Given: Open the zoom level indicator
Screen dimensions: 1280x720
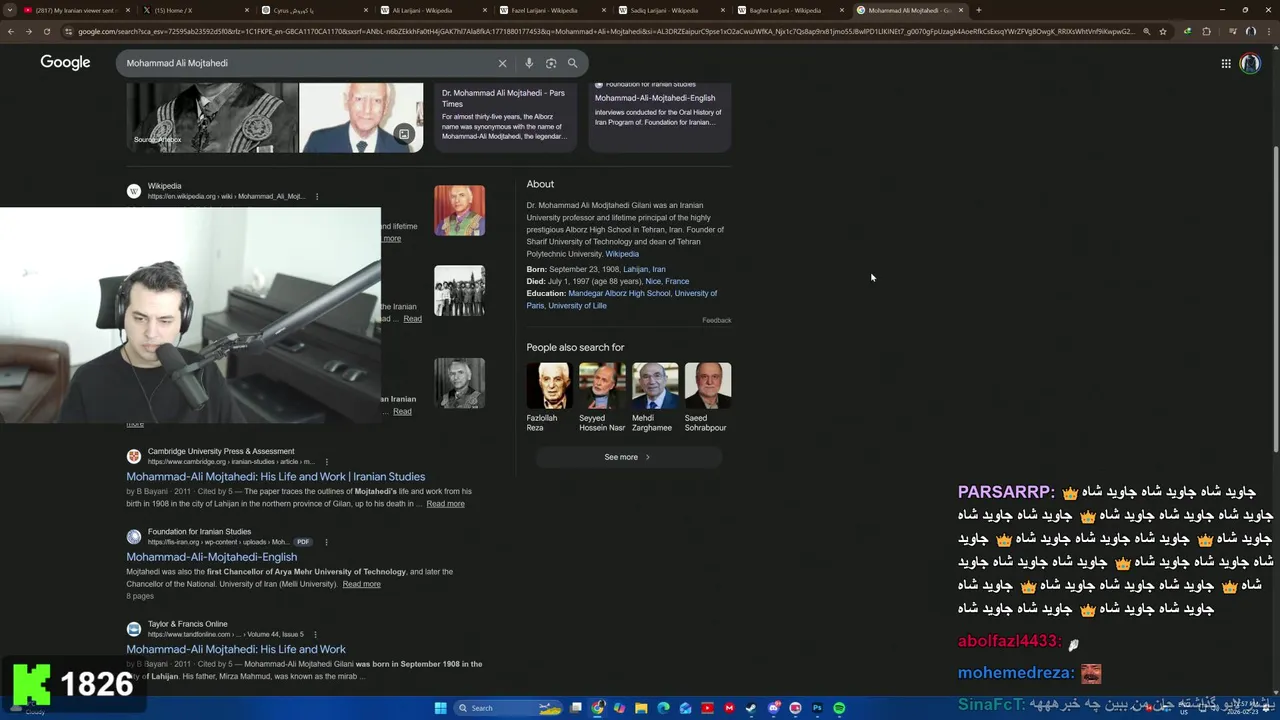Looking at the screenshot, I should pyautogui.click(x=1146, y=31).
